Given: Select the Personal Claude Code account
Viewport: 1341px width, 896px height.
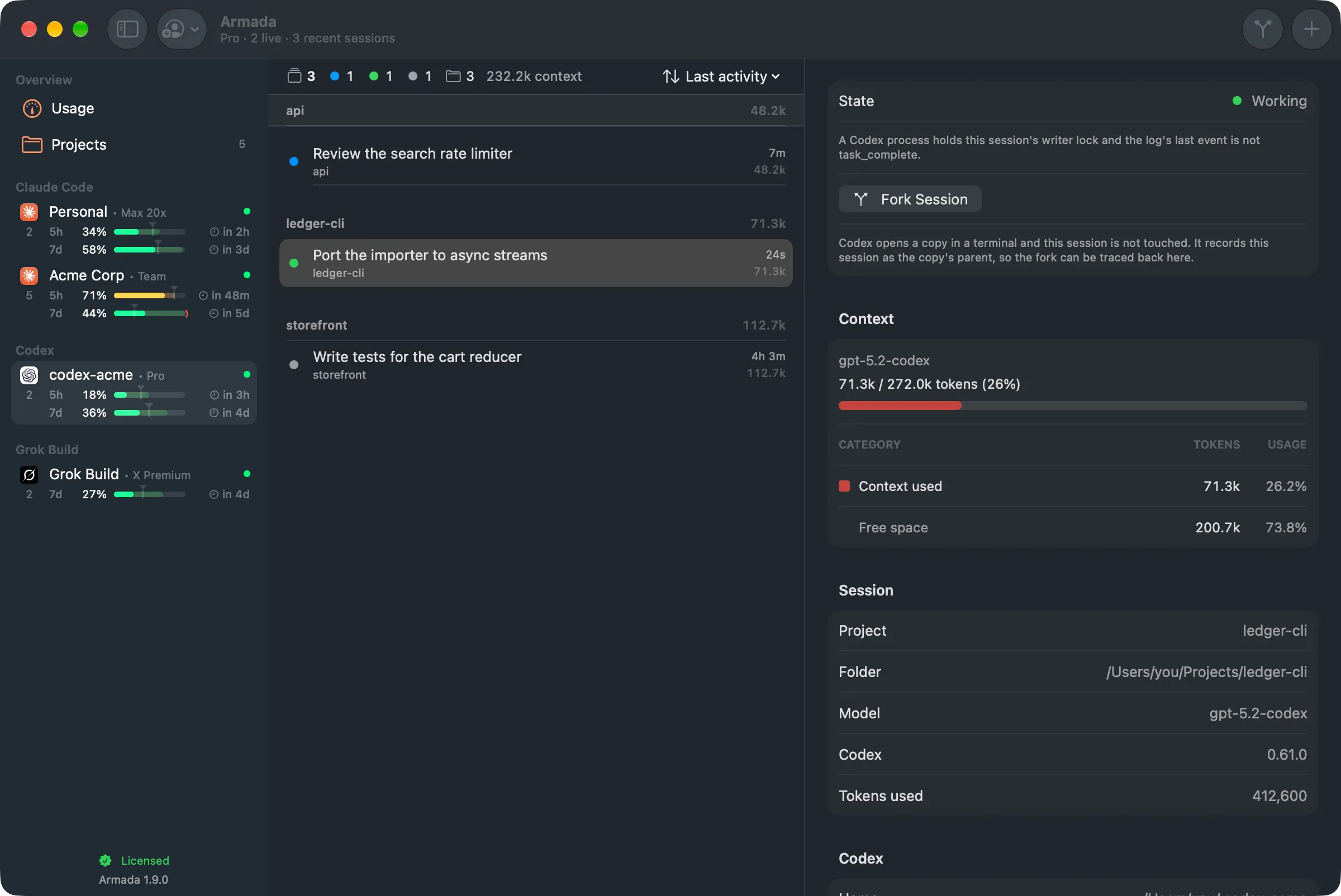Looking at the screenshot, I should point(134,230).
